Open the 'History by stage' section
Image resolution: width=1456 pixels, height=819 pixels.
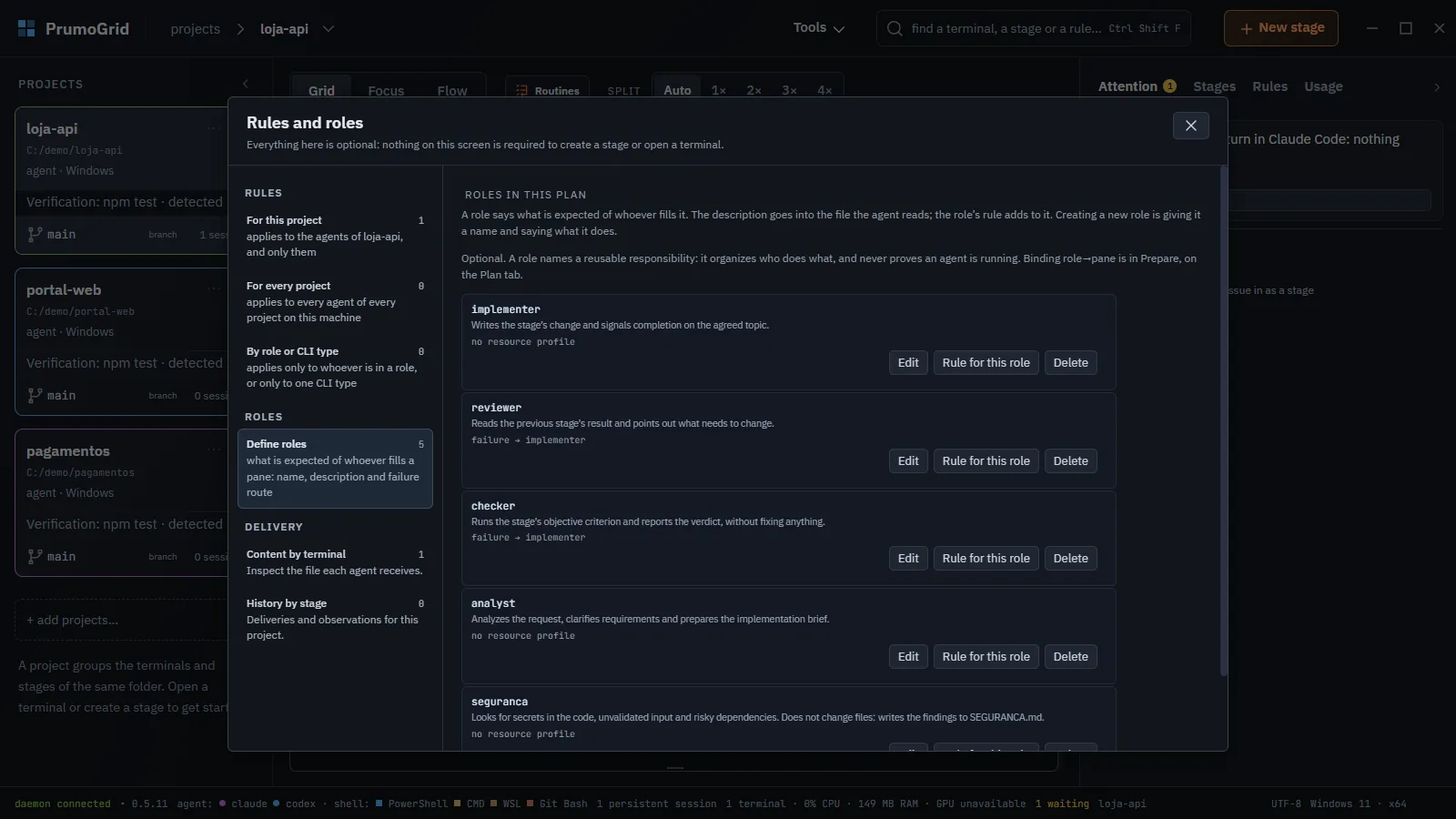335,619
